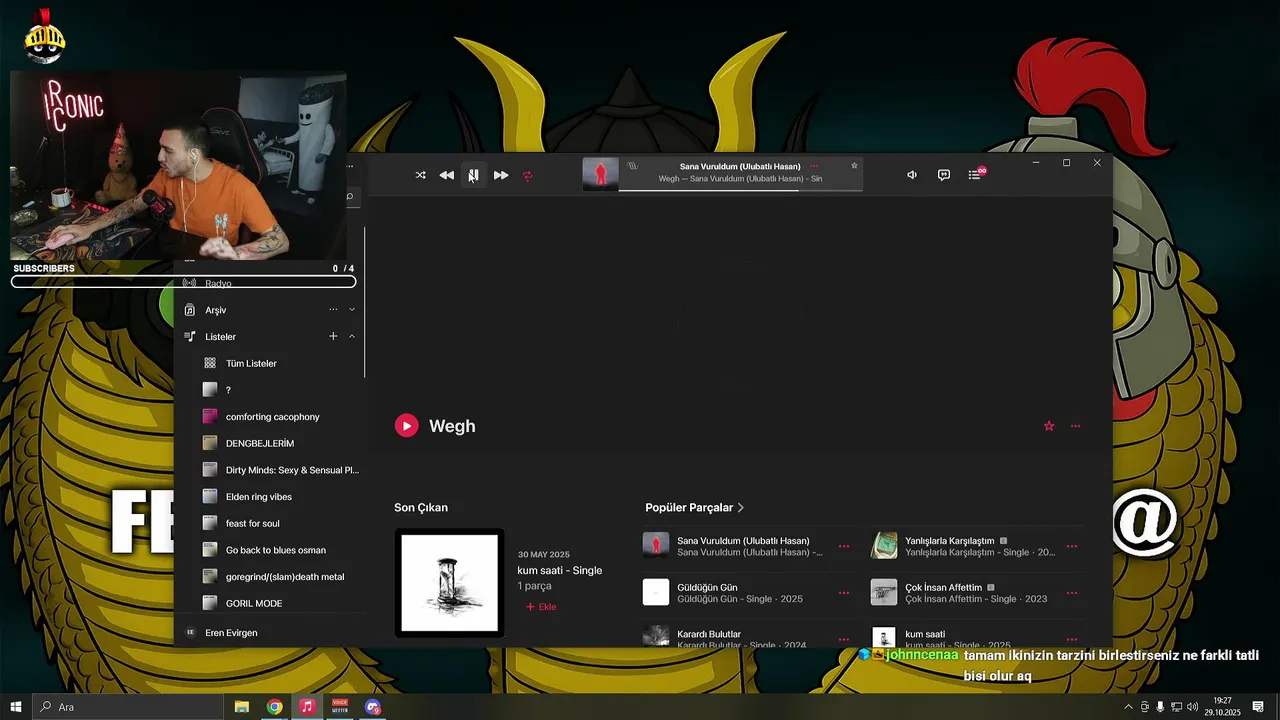Open options for Çok İnsan Affettim track
This screenshot has height=720, width=1280.
tap(1072, 593)
